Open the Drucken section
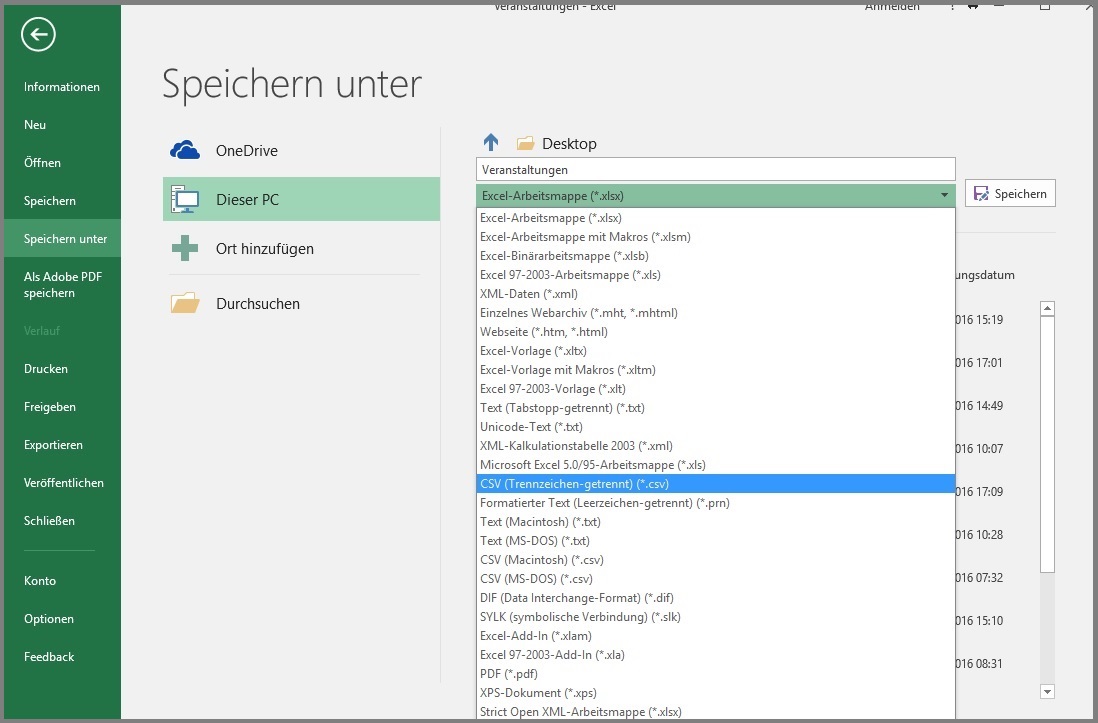 45,368
